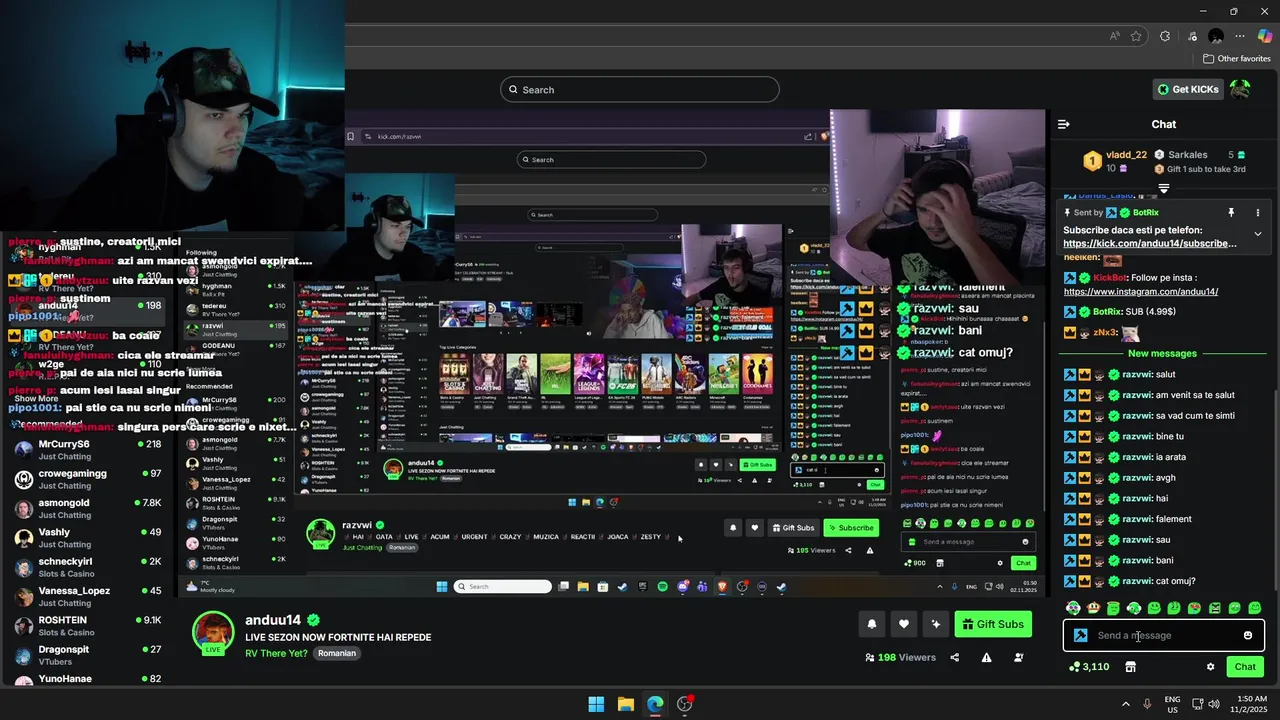Image resolution: width=1280 pixels, height=720 pixels.
Task: Open YunoHanae channel in sidebar
Action: point(88,680)
